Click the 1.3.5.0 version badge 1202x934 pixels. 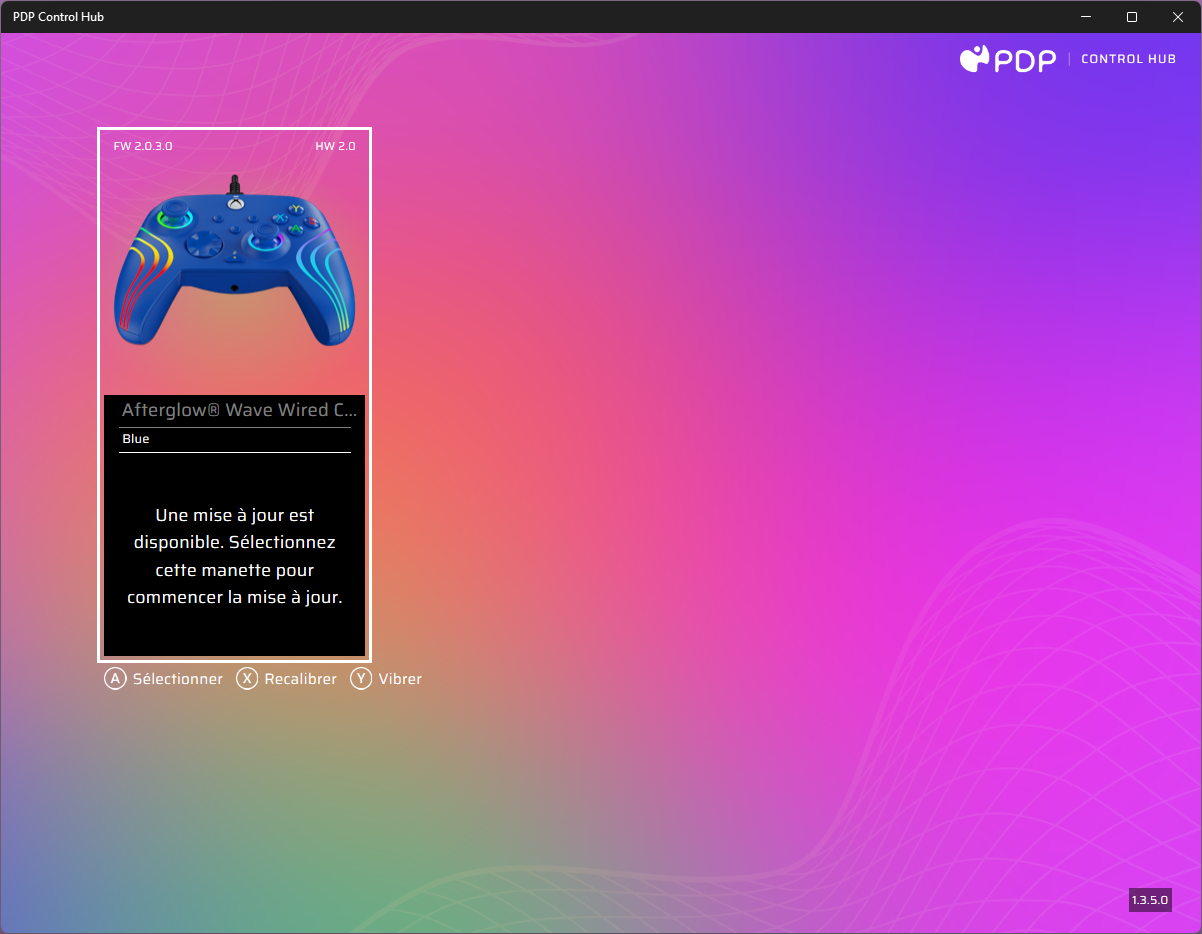(x=1149, y=899)
